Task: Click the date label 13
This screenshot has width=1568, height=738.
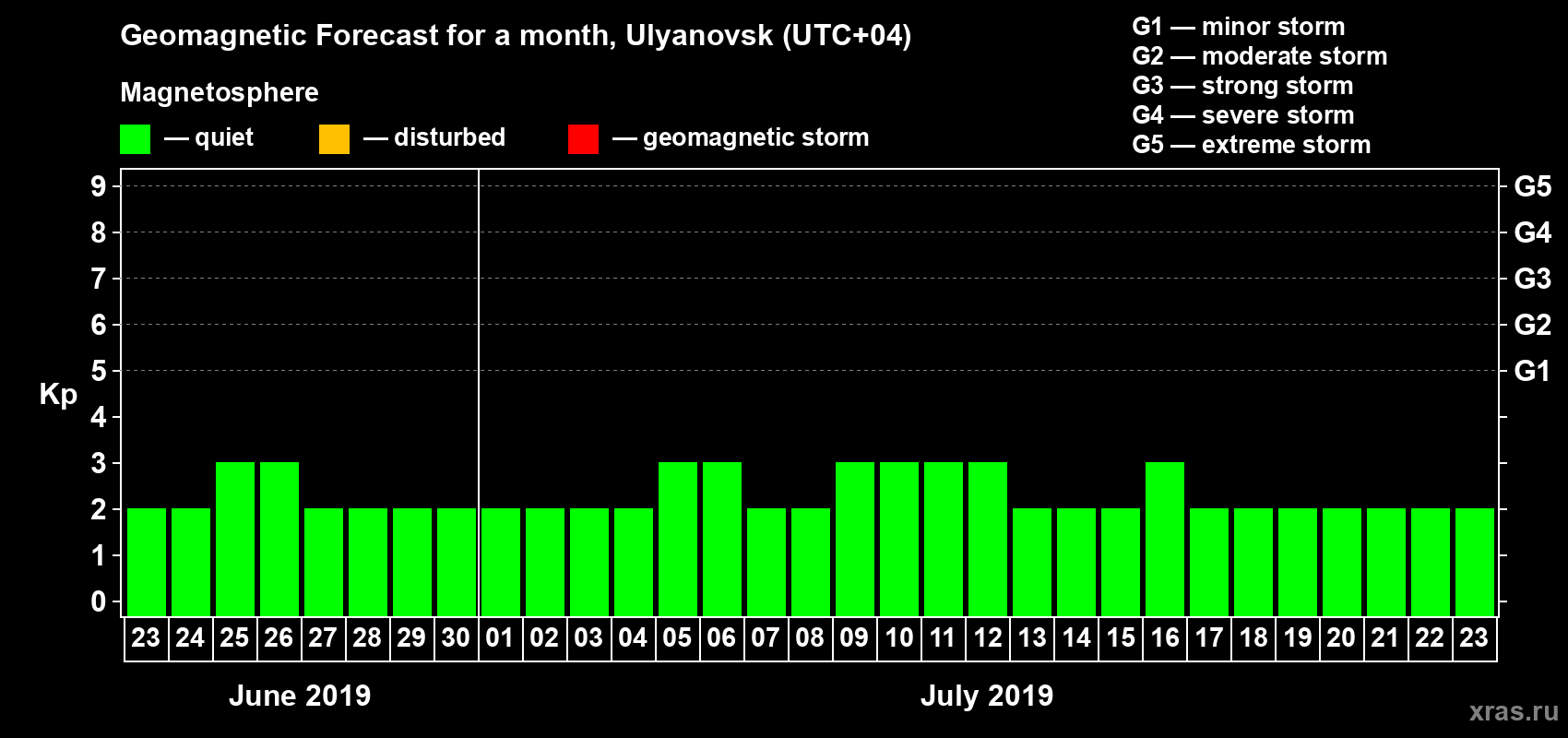Action: click(x=1031, y=637)
